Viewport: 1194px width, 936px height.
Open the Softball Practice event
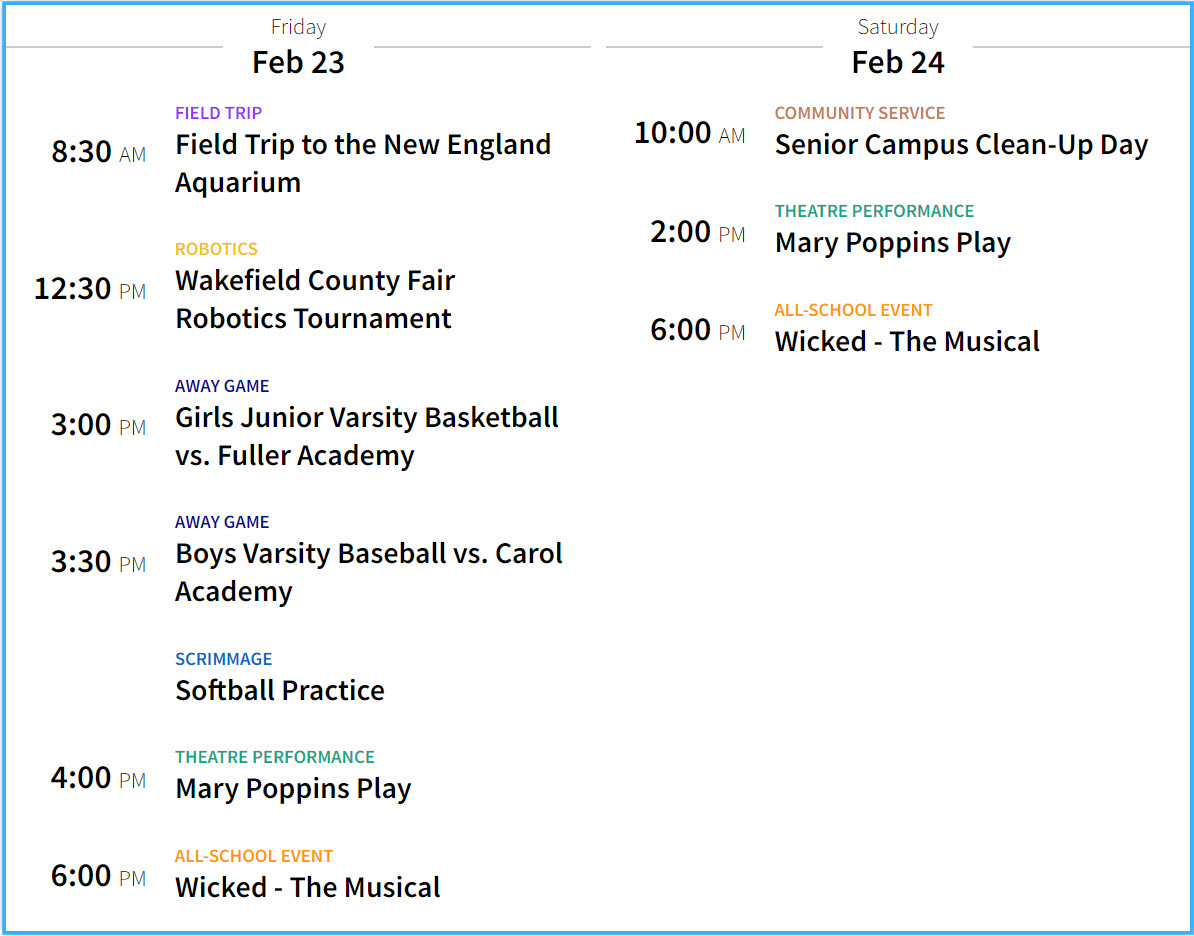(280, 690)
